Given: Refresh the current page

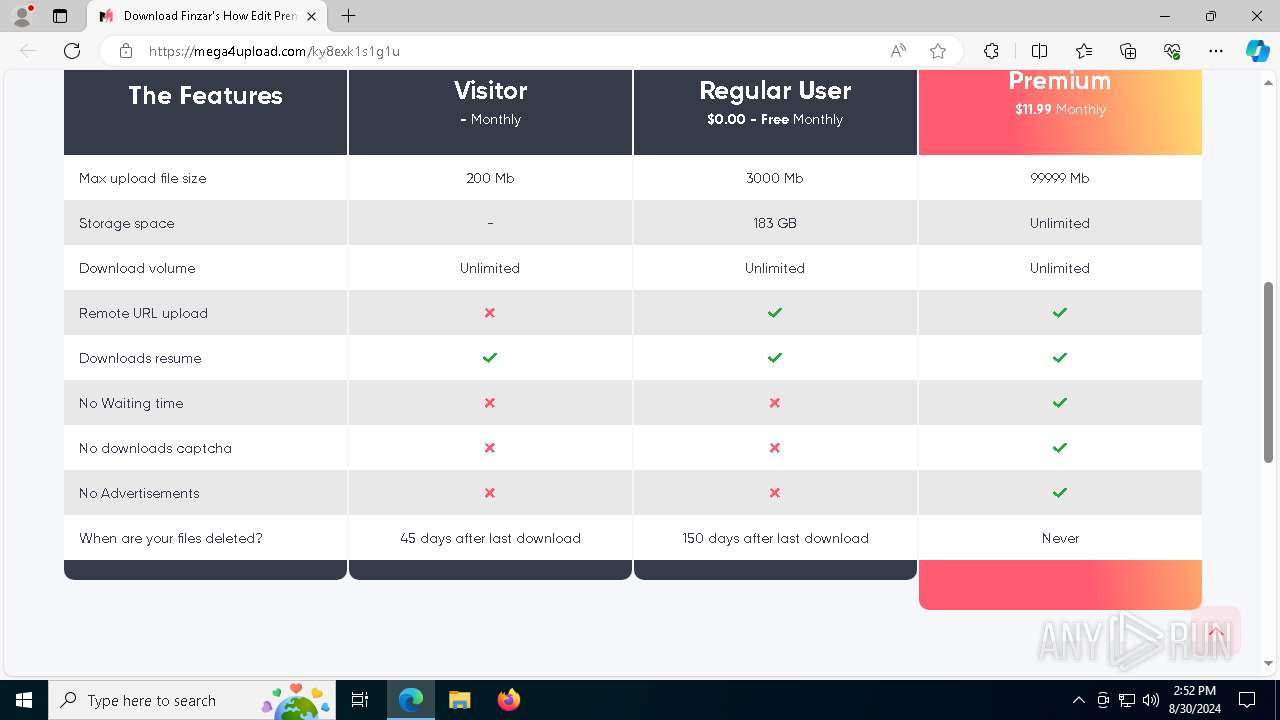Looking at the screenshot, I should pyautogui.click(x=72, y=51).
